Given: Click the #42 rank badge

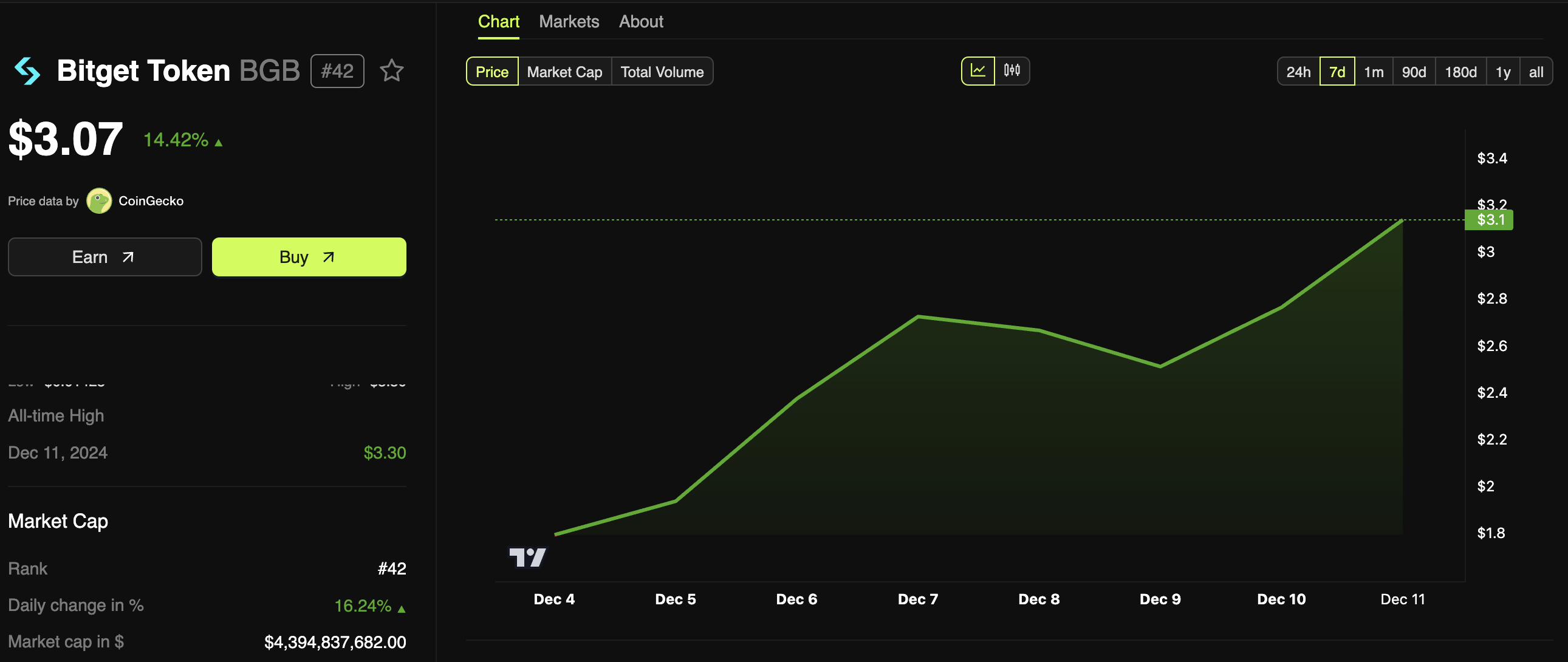Looking at the screenshot, I should pos(337,71).
